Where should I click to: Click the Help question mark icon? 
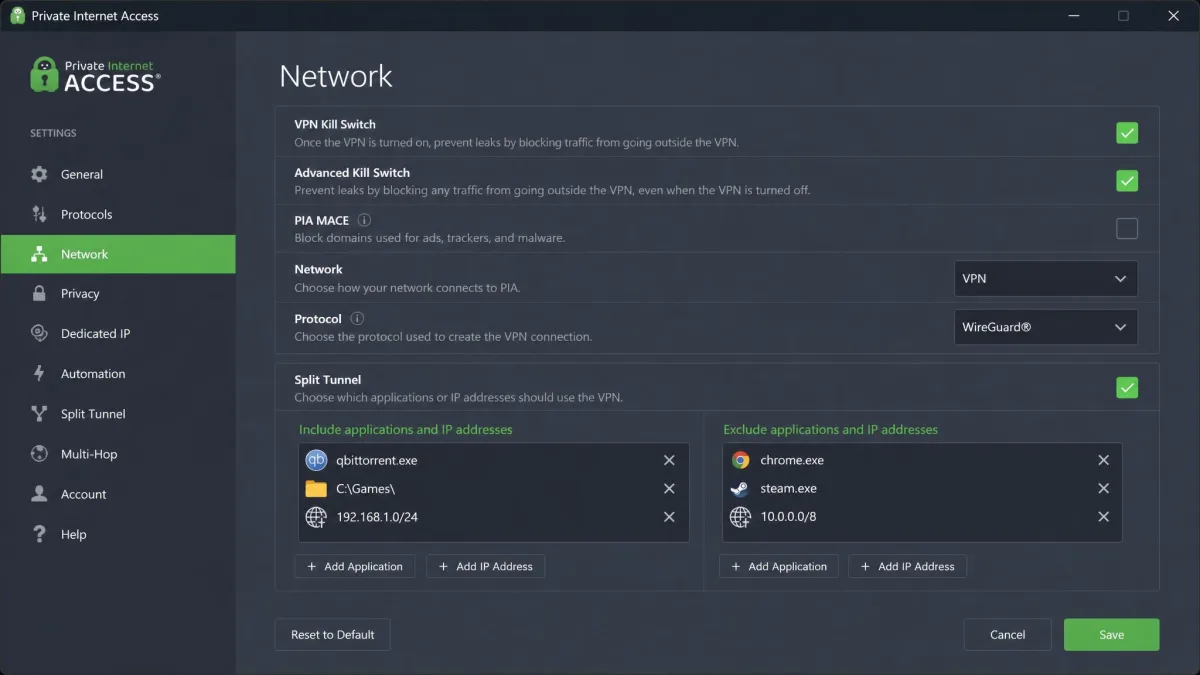(39, 534)
